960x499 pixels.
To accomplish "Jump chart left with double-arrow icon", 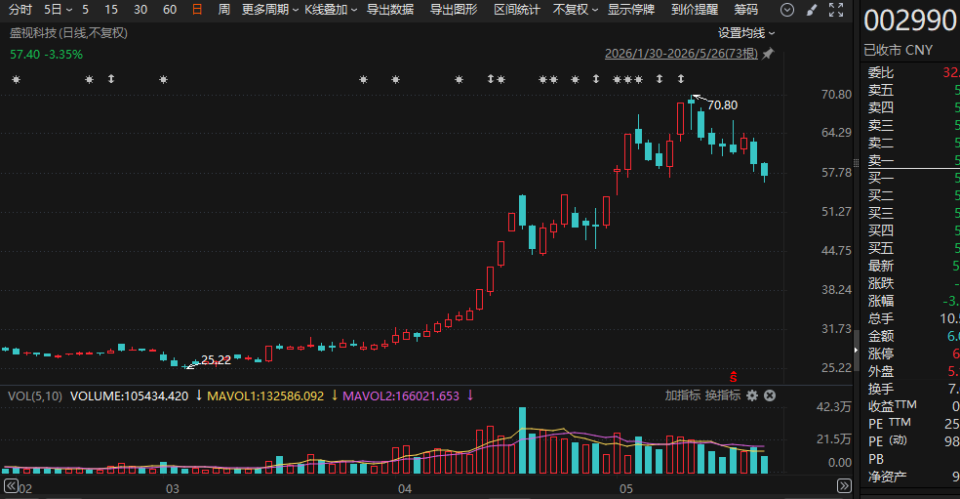I will pos(11,486).
